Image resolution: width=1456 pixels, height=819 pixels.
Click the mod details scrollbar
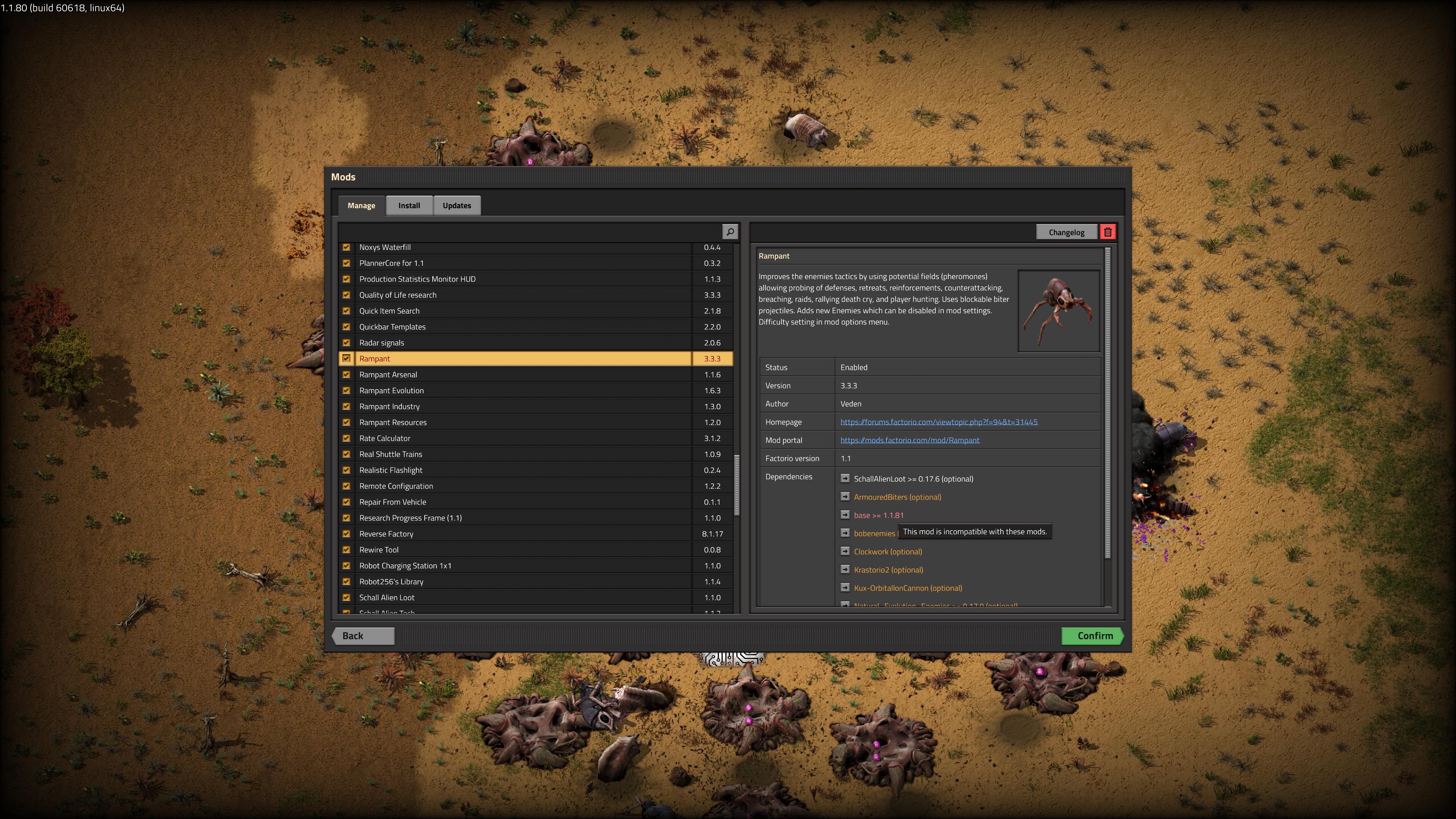pos(1107,403)
